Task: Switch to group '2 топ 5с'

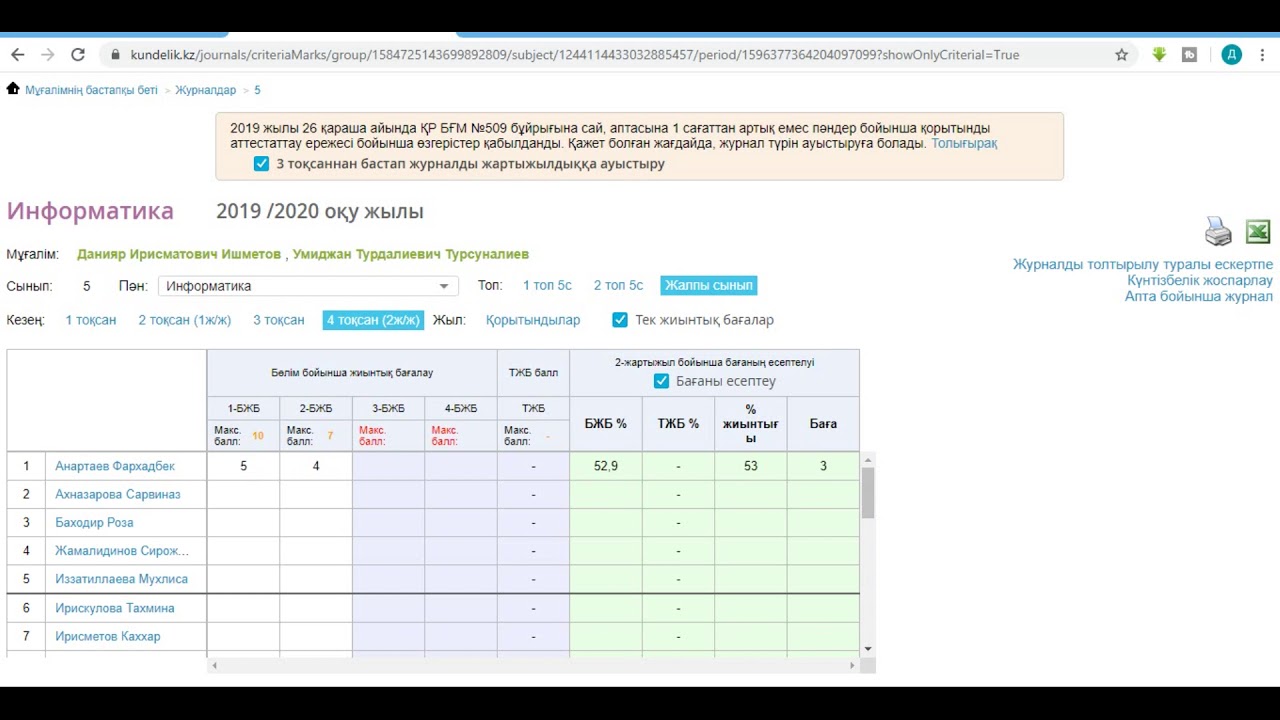Action: (x=618, y=286)
